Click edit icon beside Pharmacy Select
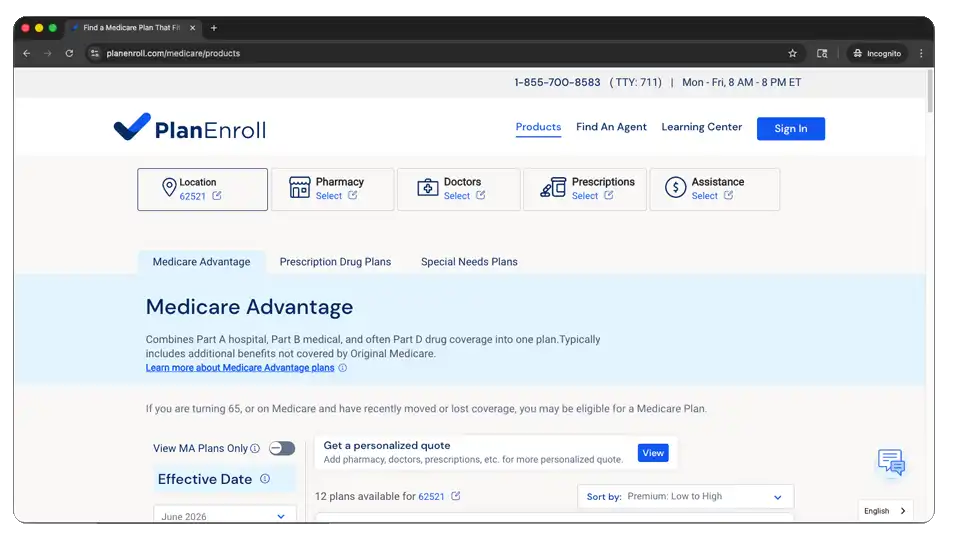The image size is (960, 540). (x=353, y=195)
